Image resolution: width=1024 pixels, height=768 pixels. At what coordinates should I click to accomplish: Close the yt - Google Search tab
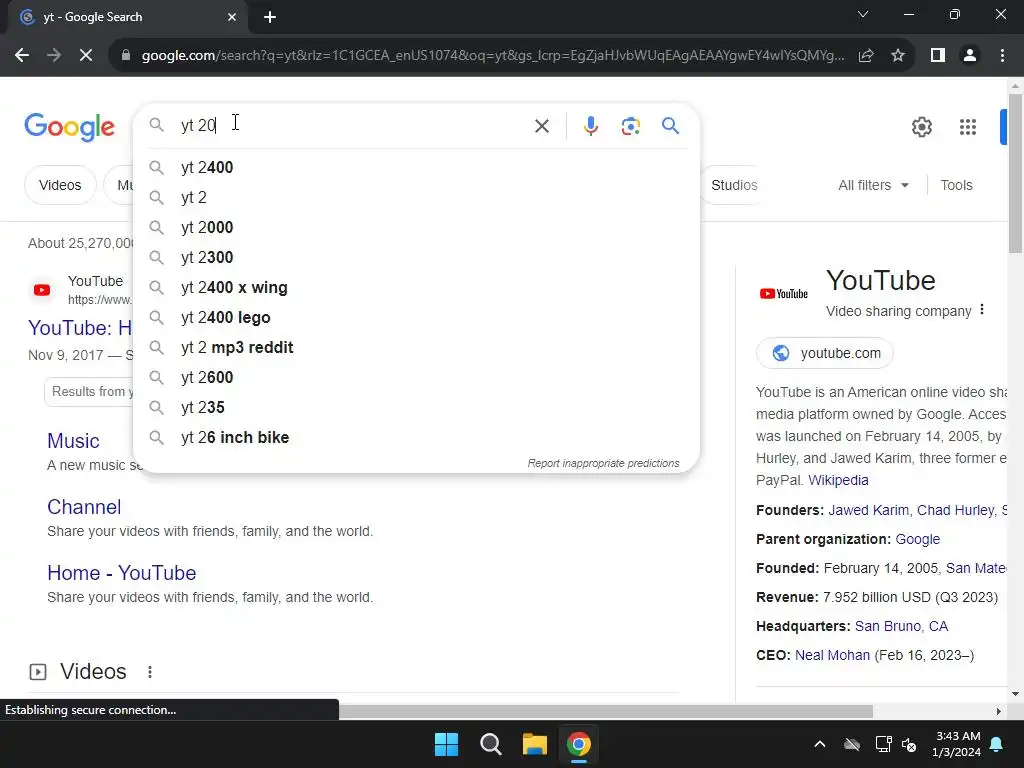232,17
